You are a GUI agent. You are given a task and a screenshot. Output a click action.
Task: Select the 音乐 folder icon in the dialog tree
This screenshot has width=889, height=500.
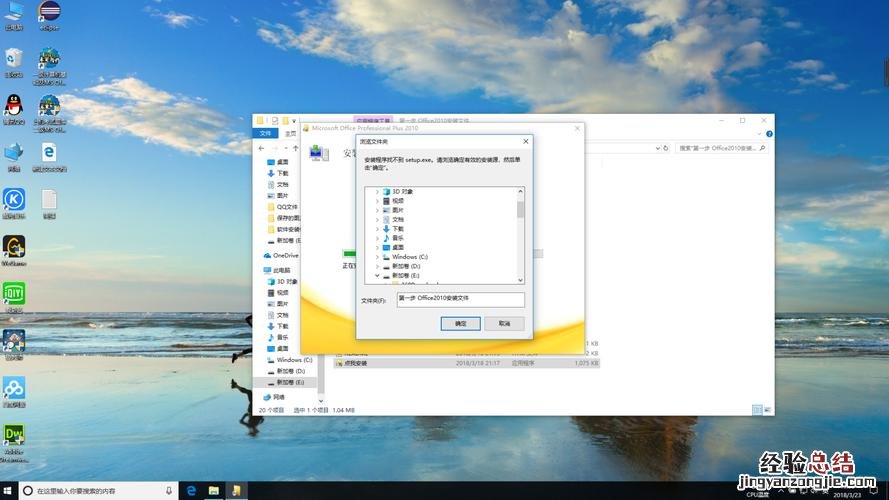pyautogui.click(x=386, y=238)
